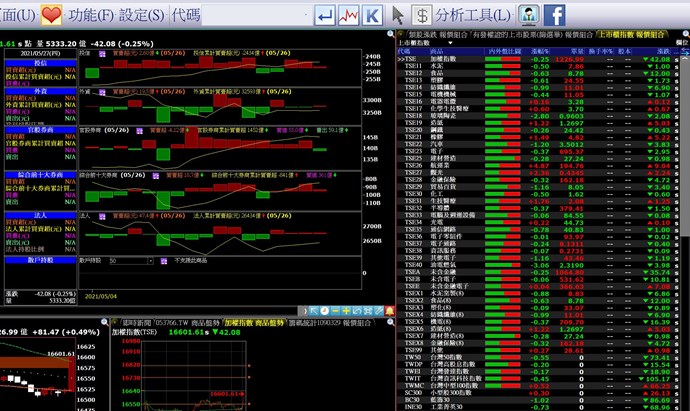Click the blue enter arrow icon
Image resolution: width=690 pixels, height=411 pixels.
(x=325, y=15)
